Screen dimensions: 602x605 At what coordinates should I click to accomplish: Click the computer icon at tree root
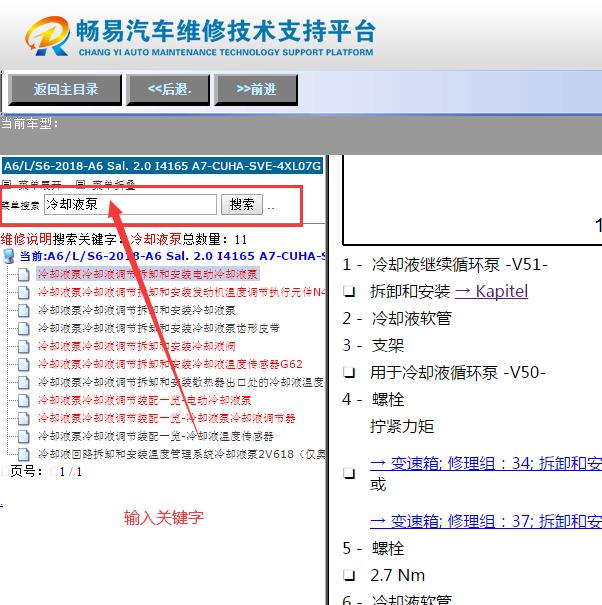tap(9, 256)
